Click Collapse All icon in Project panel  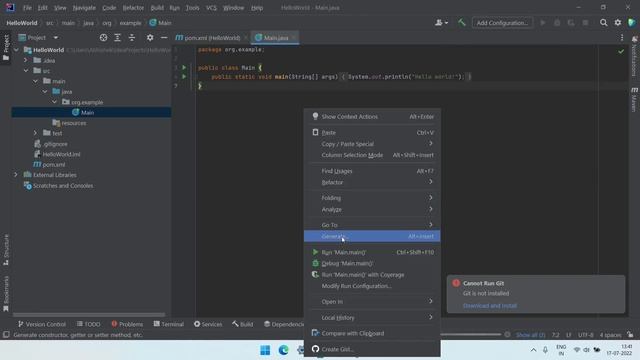pyautogui.click(x=131, y=38)
